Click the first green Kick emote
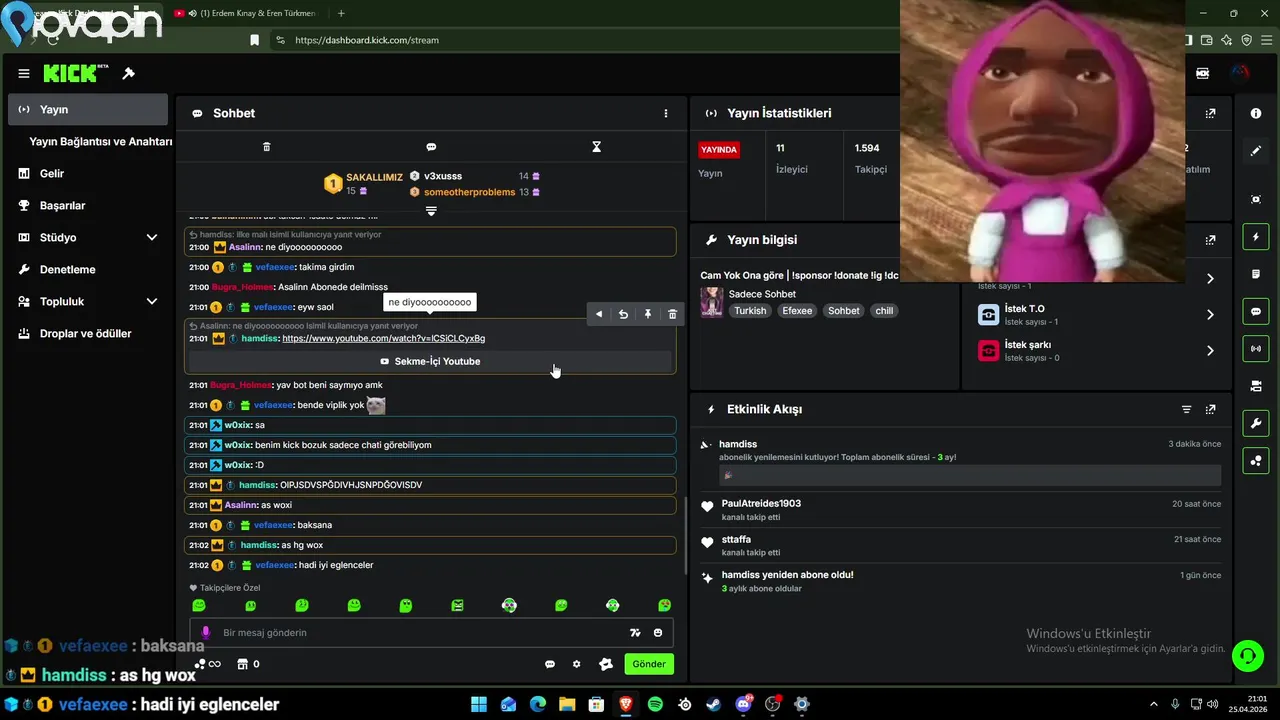The height and width of the screenshot is (720, 1280). pyautogui.click(x=198, y=605)
